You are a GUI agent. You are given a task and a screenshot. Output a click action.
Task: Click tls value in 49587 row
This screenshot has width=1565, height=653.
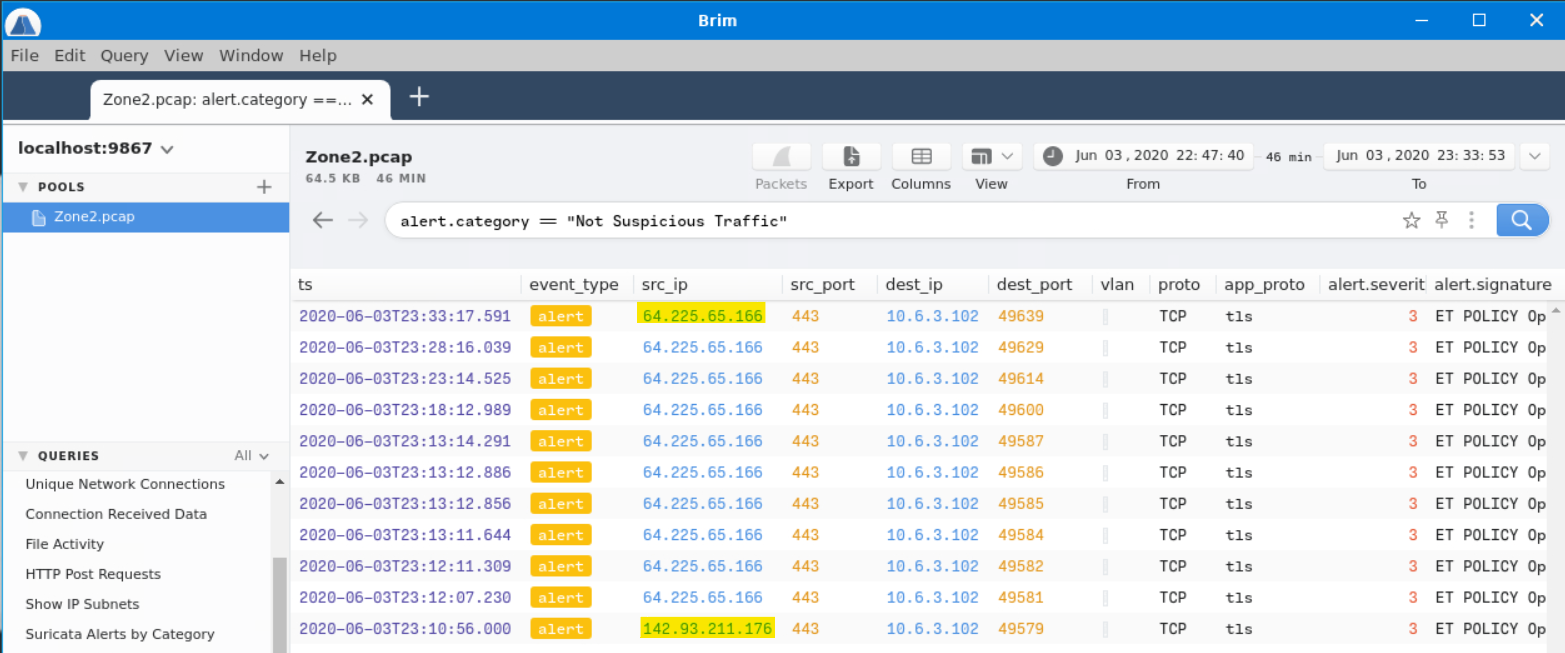point(1238,441)
